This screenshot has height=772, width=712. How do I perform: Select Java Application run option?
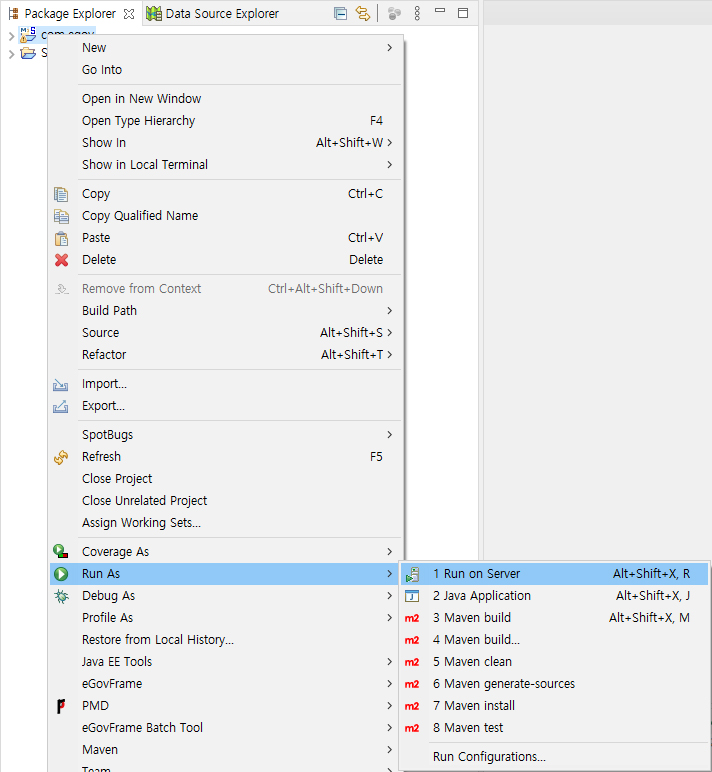pyautogui.click(x=481, y=596)
